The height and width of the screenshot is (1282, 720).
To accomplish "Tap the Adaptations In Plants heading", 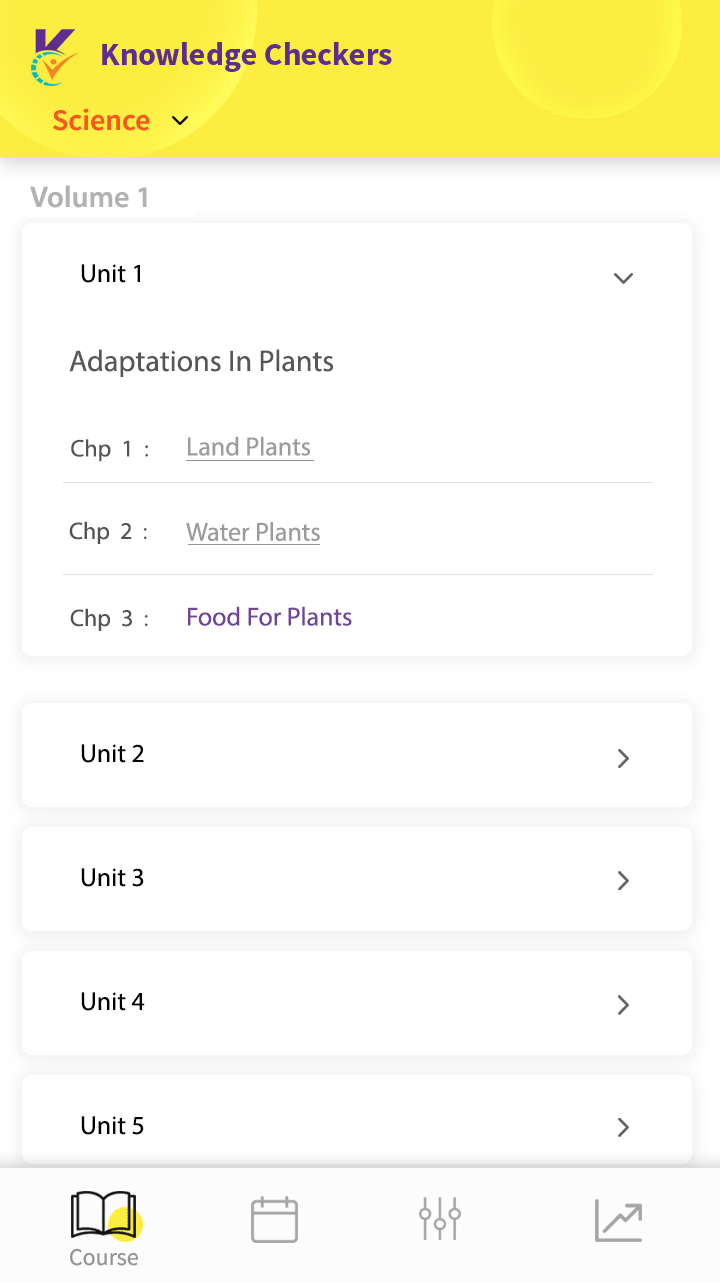I will coord(202,361).
